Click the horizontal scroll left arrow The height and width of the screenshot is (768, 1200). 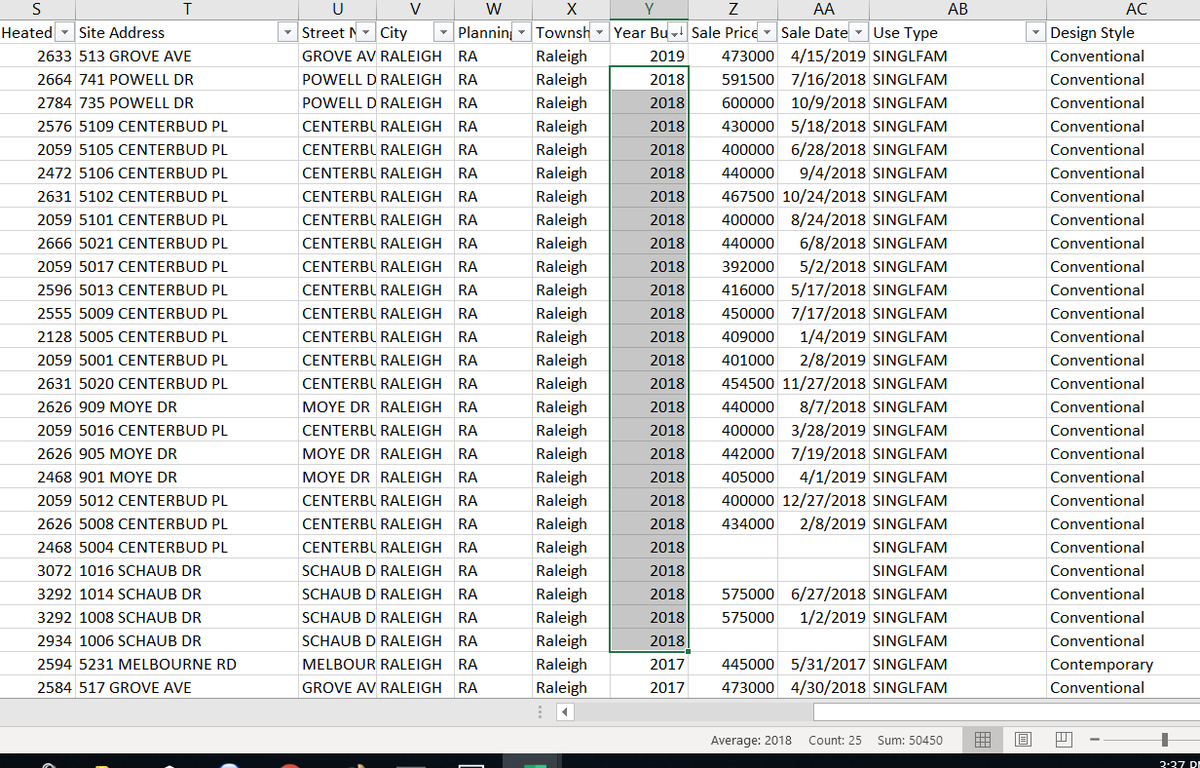tap(563, 713)
